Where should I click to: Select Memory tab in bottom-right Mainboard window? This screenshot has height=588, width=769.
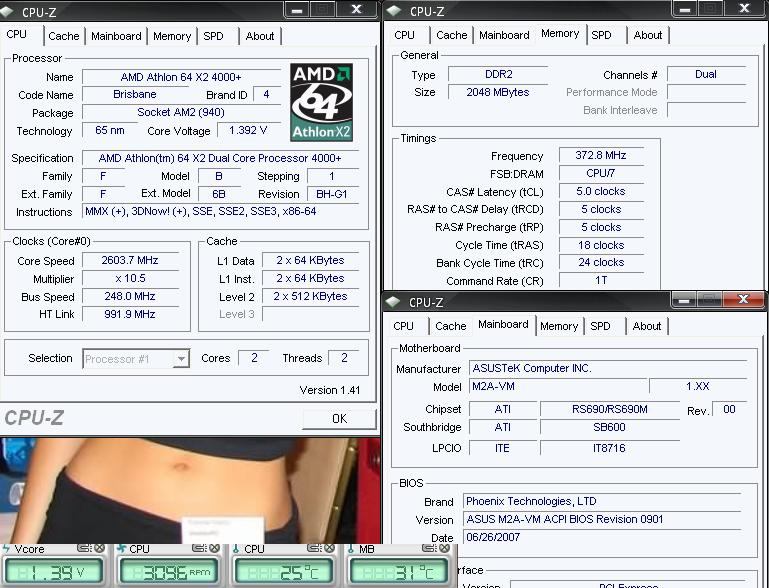pos(559,326)
